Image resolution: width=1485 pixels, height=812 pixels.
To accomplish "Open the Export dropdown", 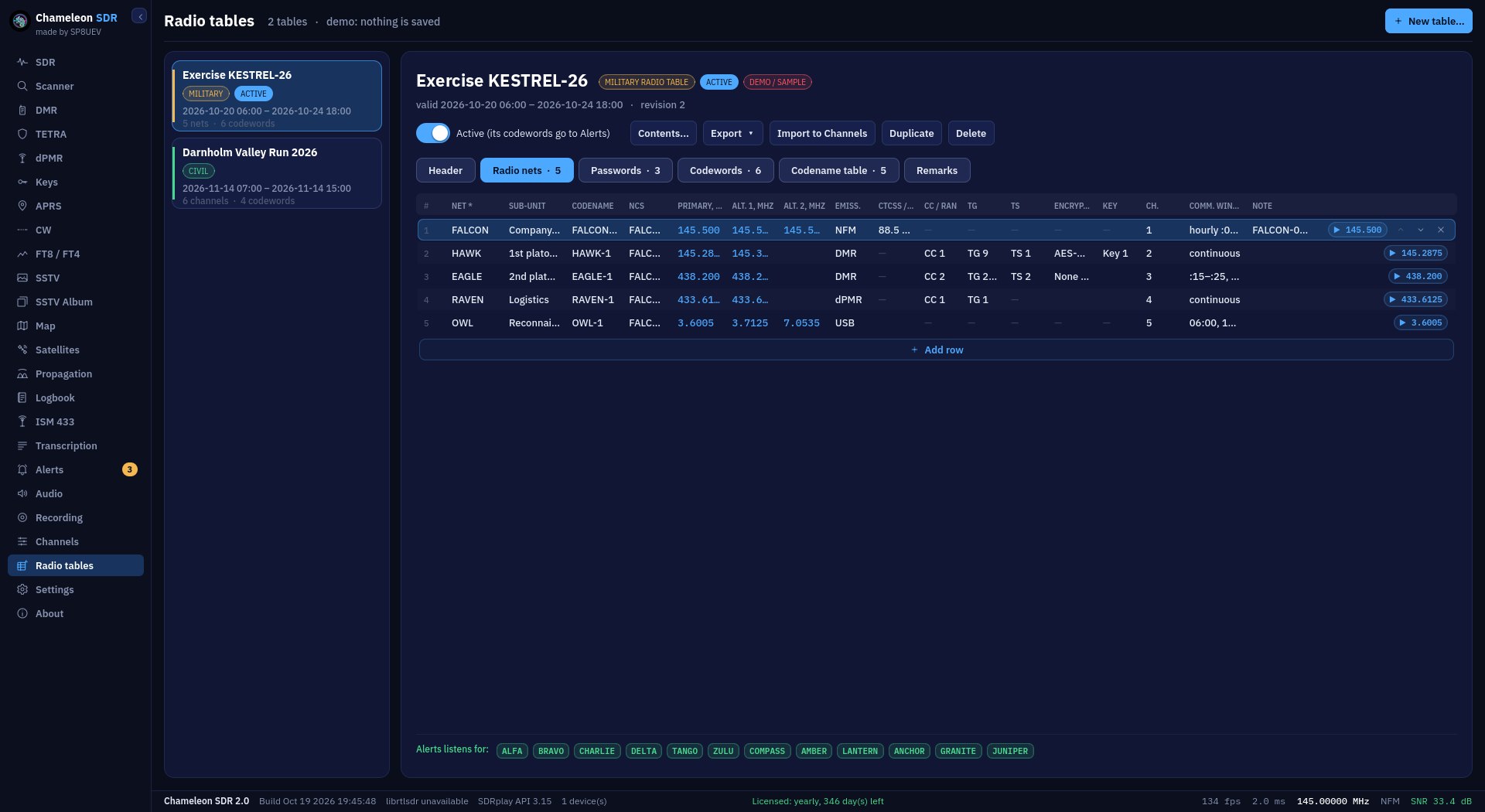I will click(x=732, y=133).
